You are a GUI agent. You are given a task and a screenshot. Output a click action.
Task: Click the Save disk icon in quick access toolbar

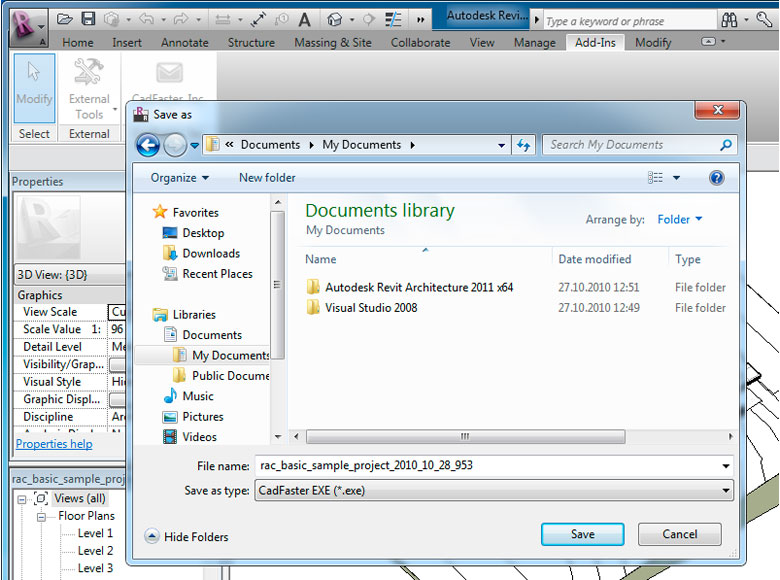coord(88,19)
